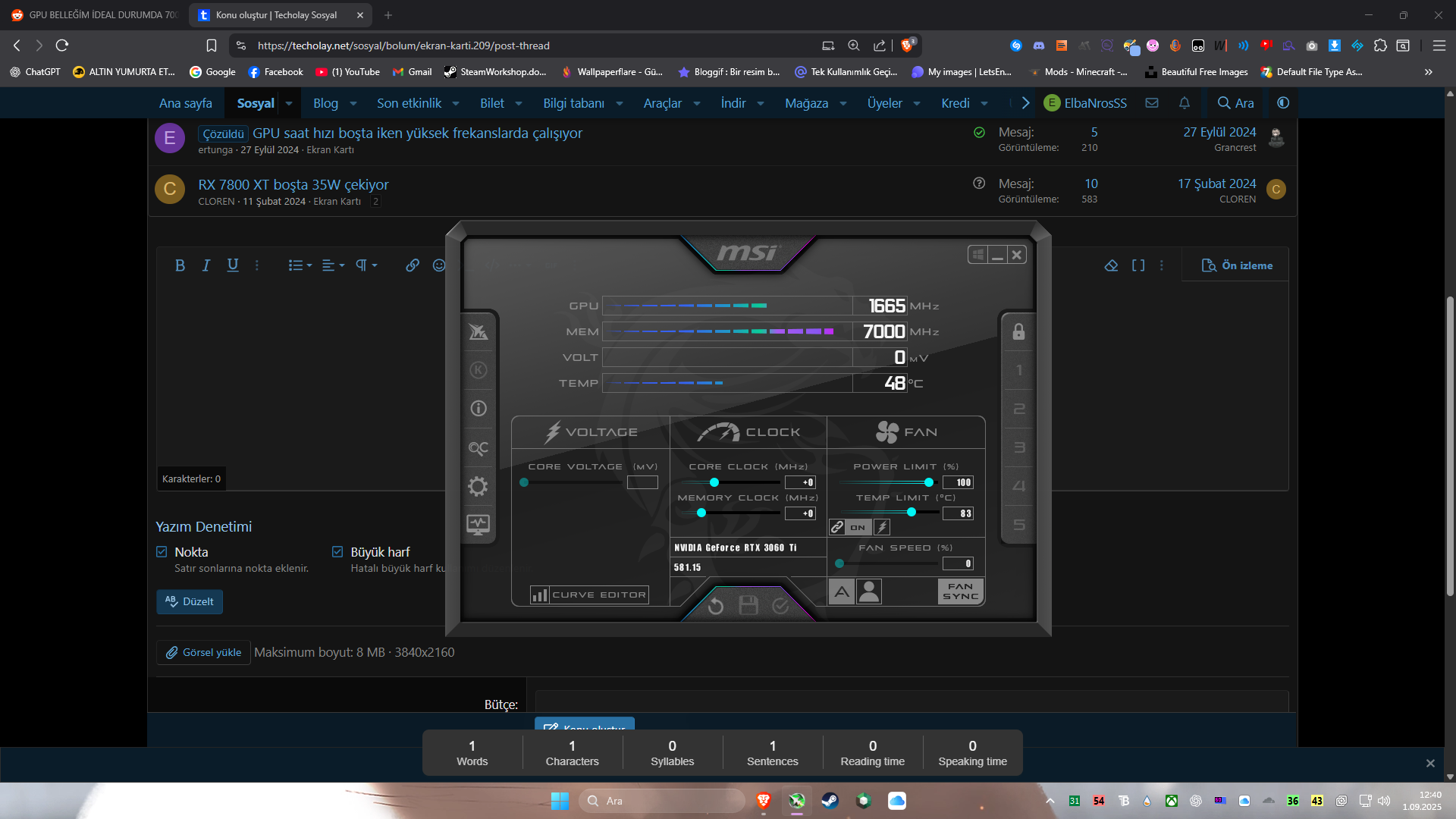Reload the page in browser toolbar
1456x819 pixels.
tap(62, 45)
